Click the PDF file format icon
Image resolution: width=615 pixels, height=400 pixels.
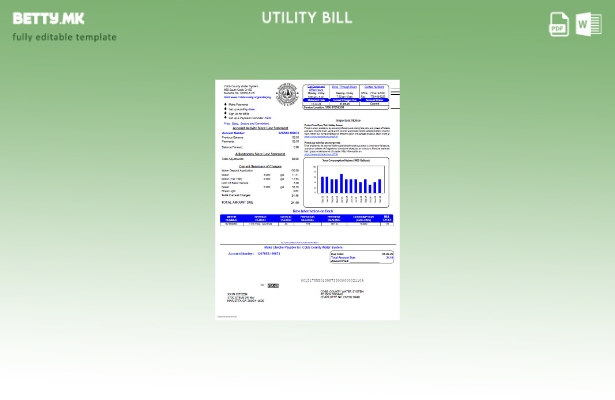[559, 25]
